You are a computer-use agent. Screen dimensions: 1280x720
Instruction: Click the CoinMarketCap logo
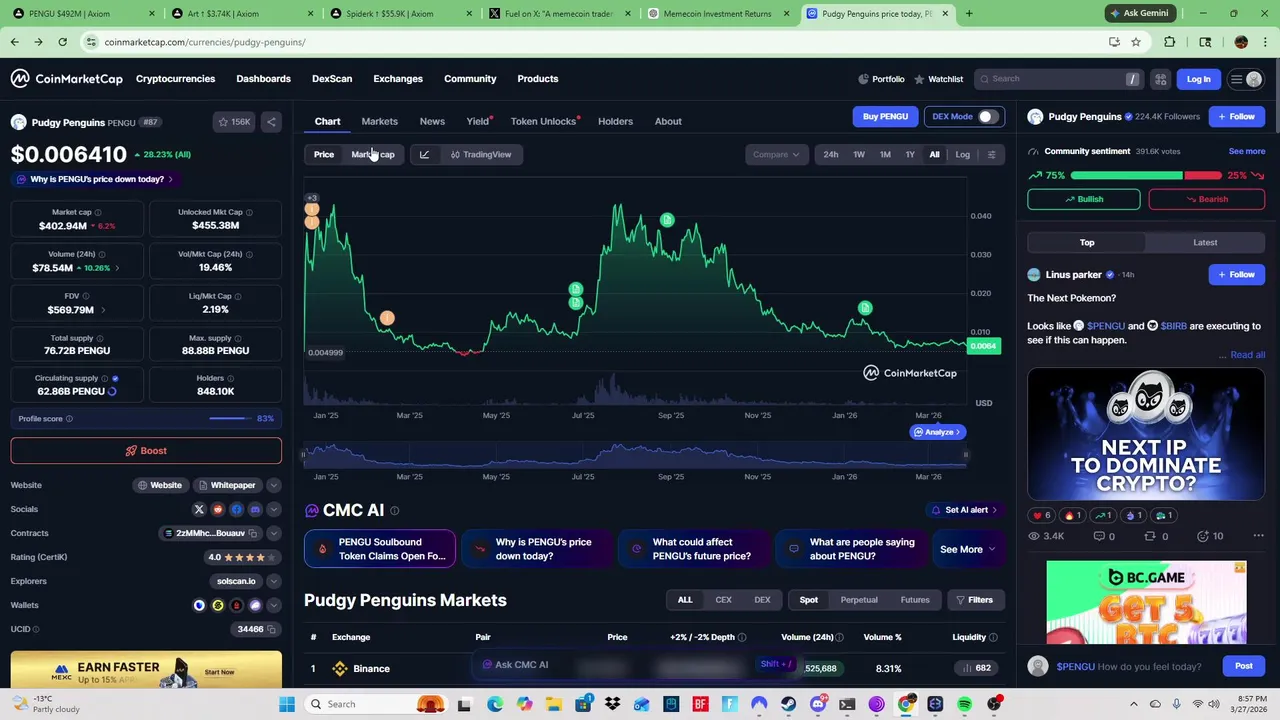pos(67,79)
